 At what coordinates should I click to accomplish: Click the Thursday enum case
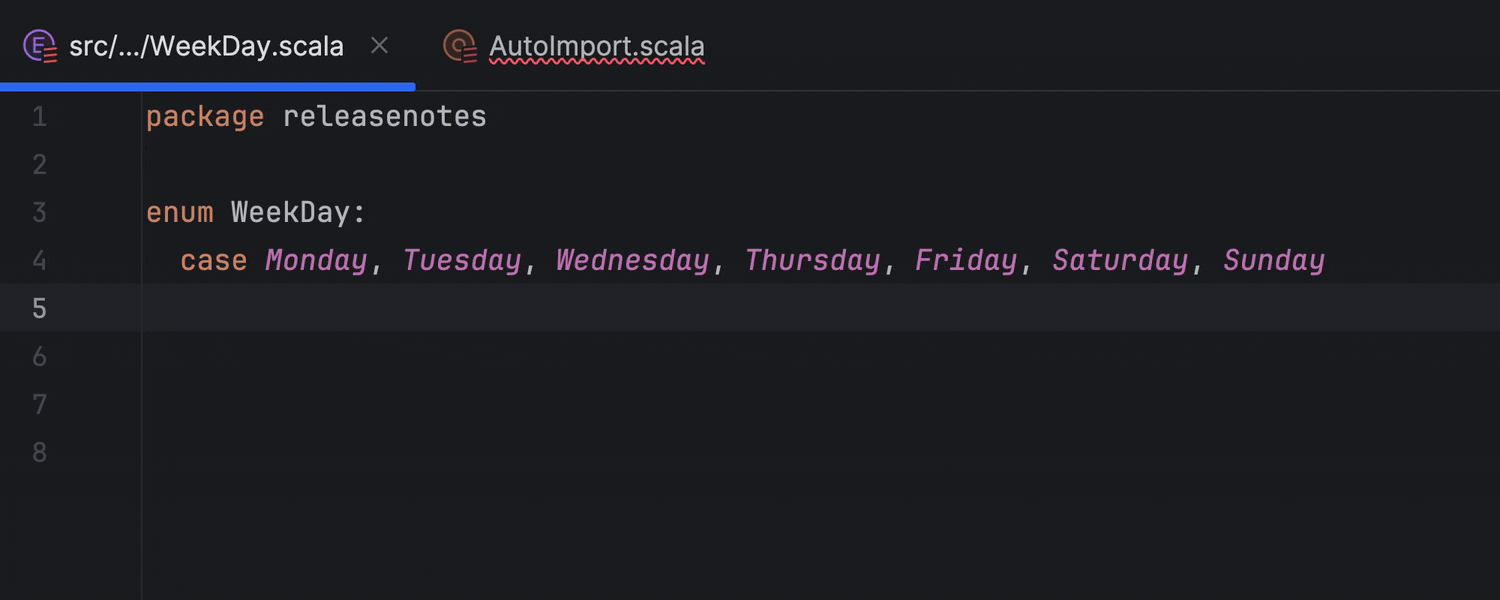click(812, 260)
